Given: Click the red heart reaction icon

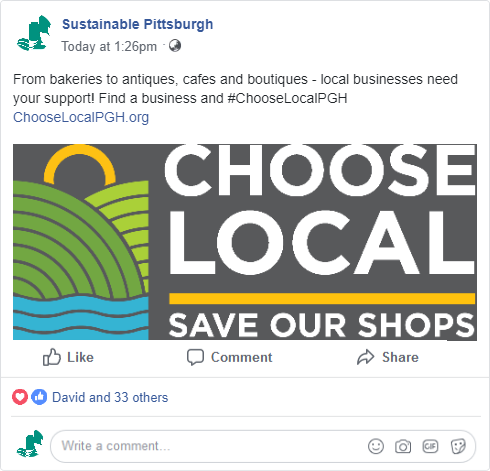Looking at the screenshot, I should (20, 397).
